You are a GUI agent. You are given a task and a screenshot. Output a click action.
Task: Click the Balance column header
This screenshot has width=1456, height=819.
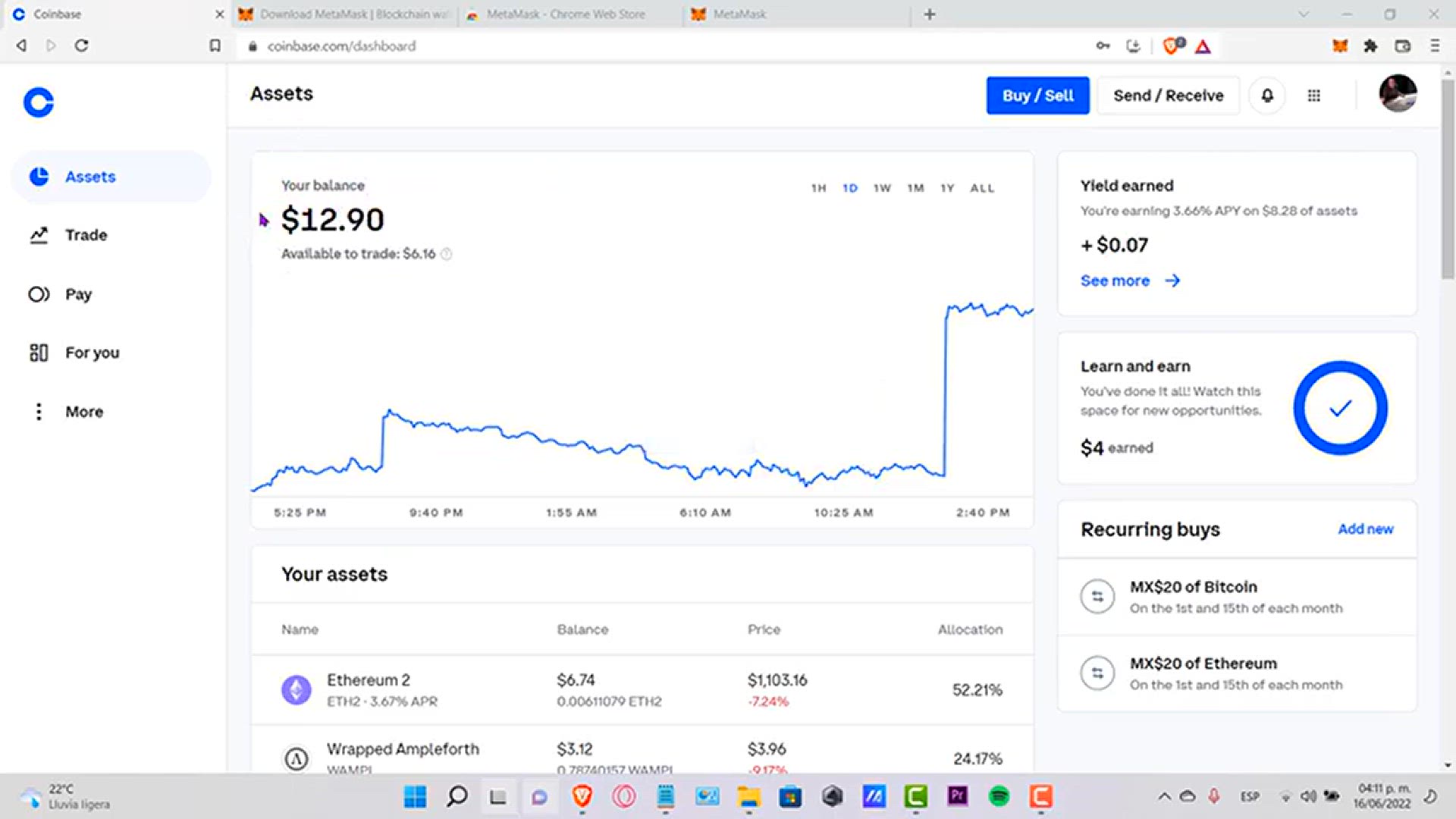[x=582, y=629]
